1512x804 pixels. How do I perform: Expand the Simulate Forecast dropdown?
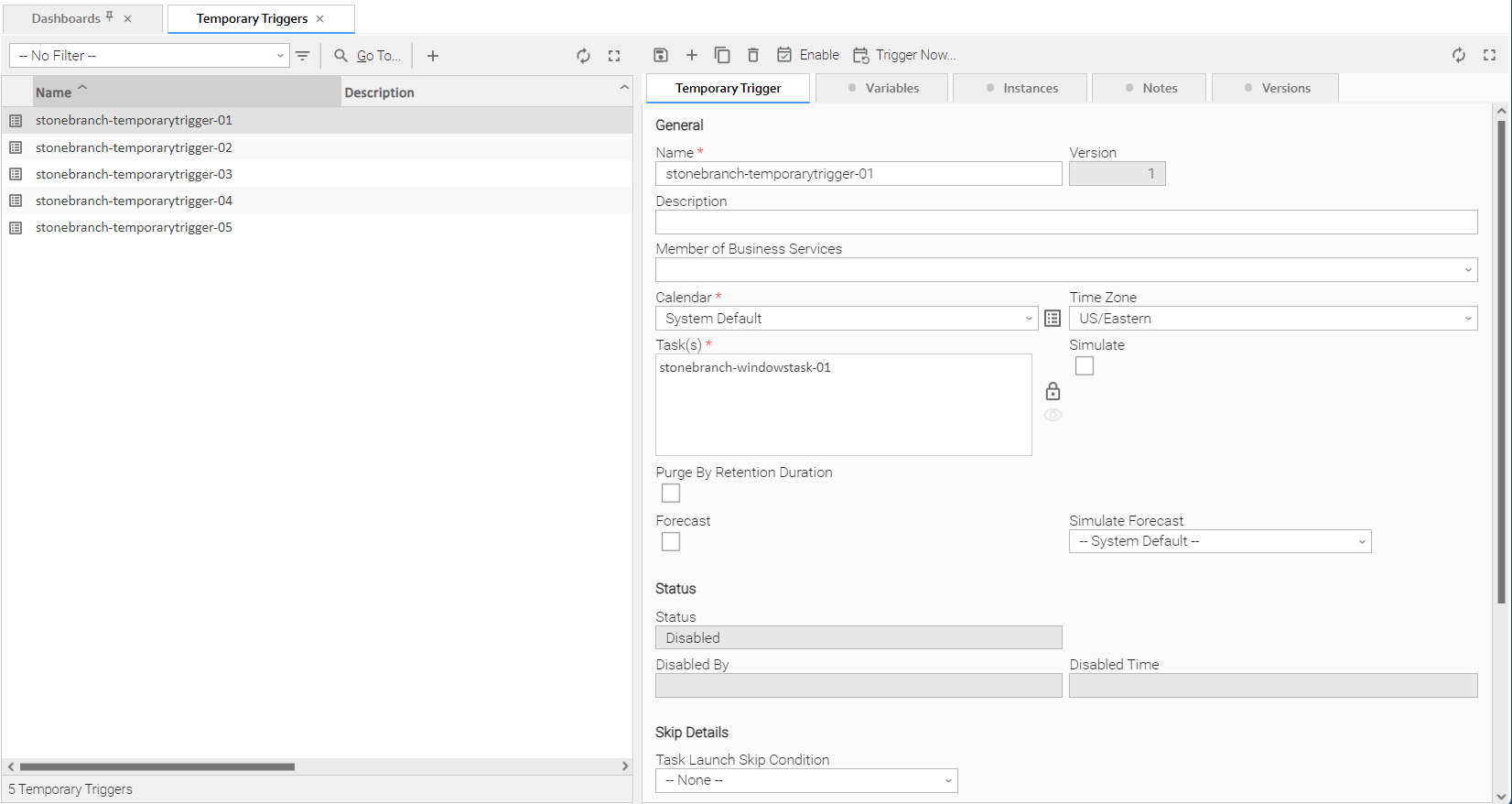point(1219,541)
